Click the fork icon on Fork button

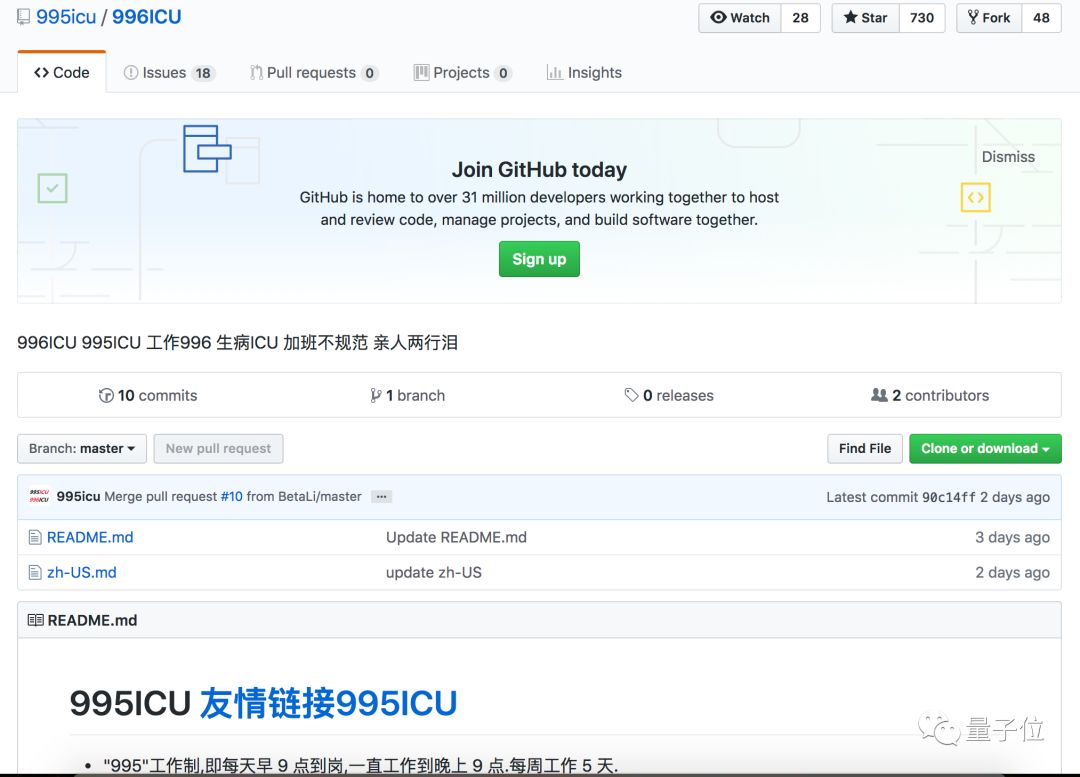coord(973,17)
